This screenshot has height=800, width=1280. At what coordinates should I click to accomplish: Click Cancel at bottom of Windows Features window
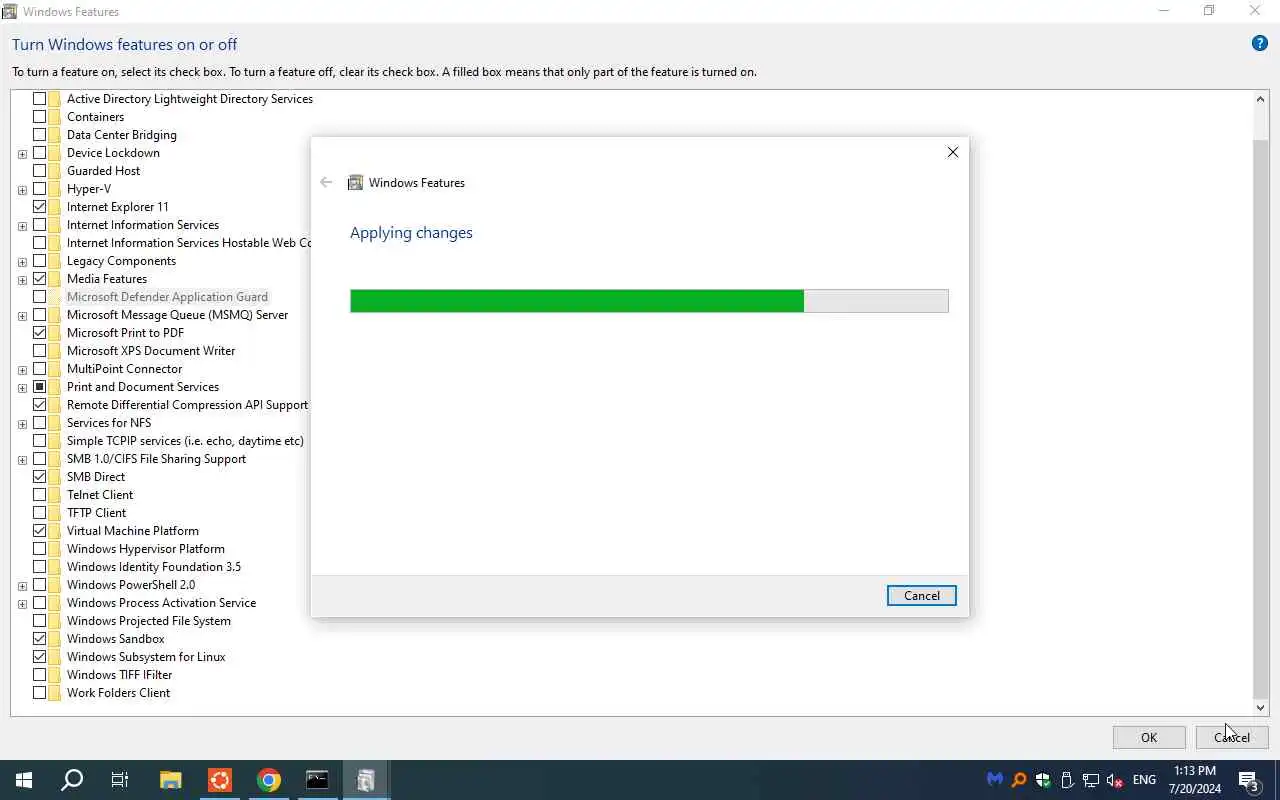[1232, 737]
